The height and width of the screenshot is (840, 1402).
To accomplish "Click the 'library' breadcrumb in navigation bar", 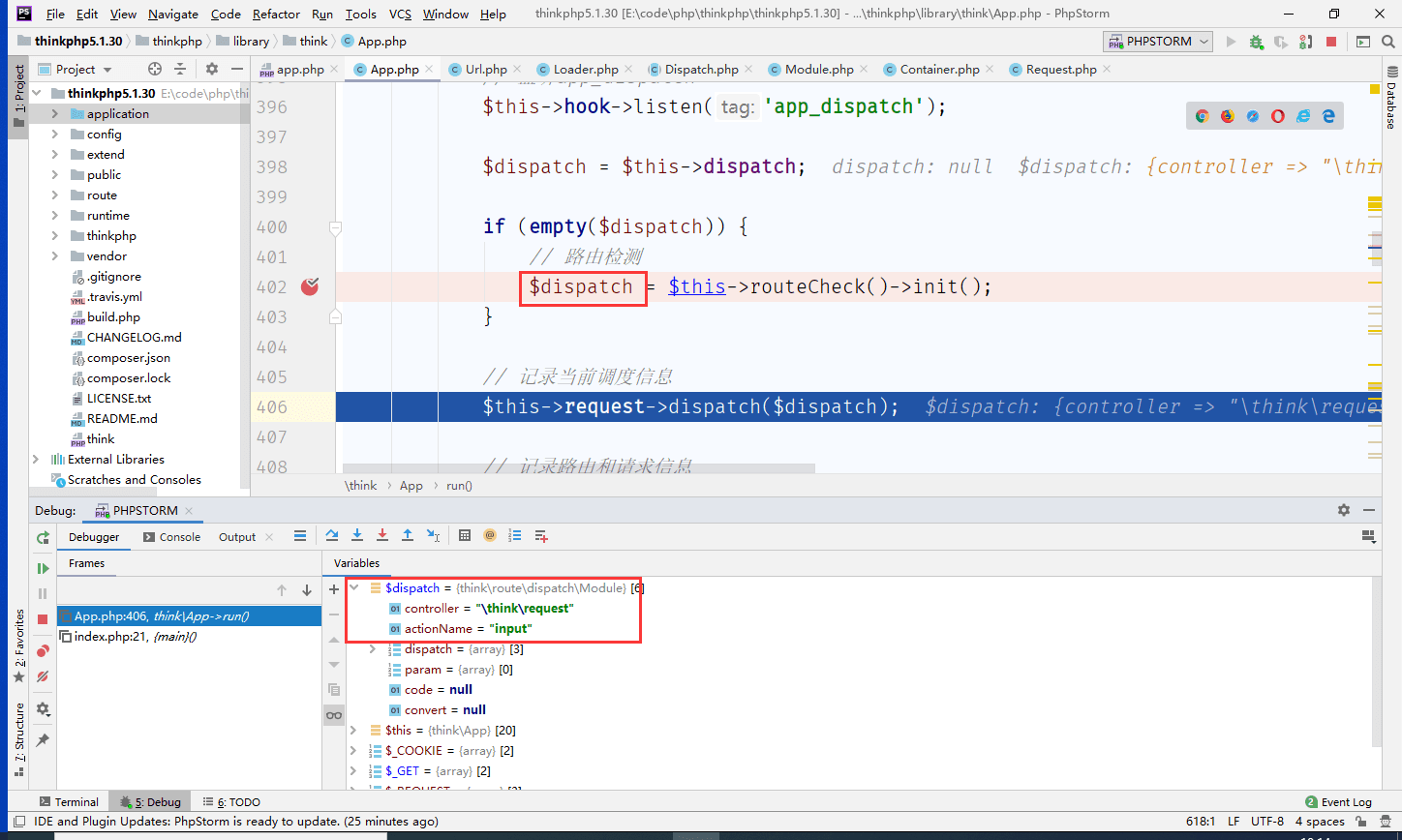I will click(251, 41).
